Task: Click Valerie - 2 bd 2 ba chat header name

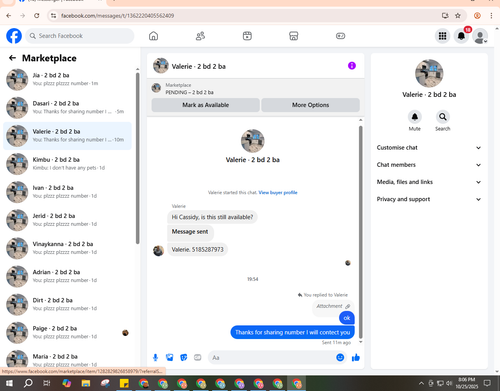Action: (198, 66)
